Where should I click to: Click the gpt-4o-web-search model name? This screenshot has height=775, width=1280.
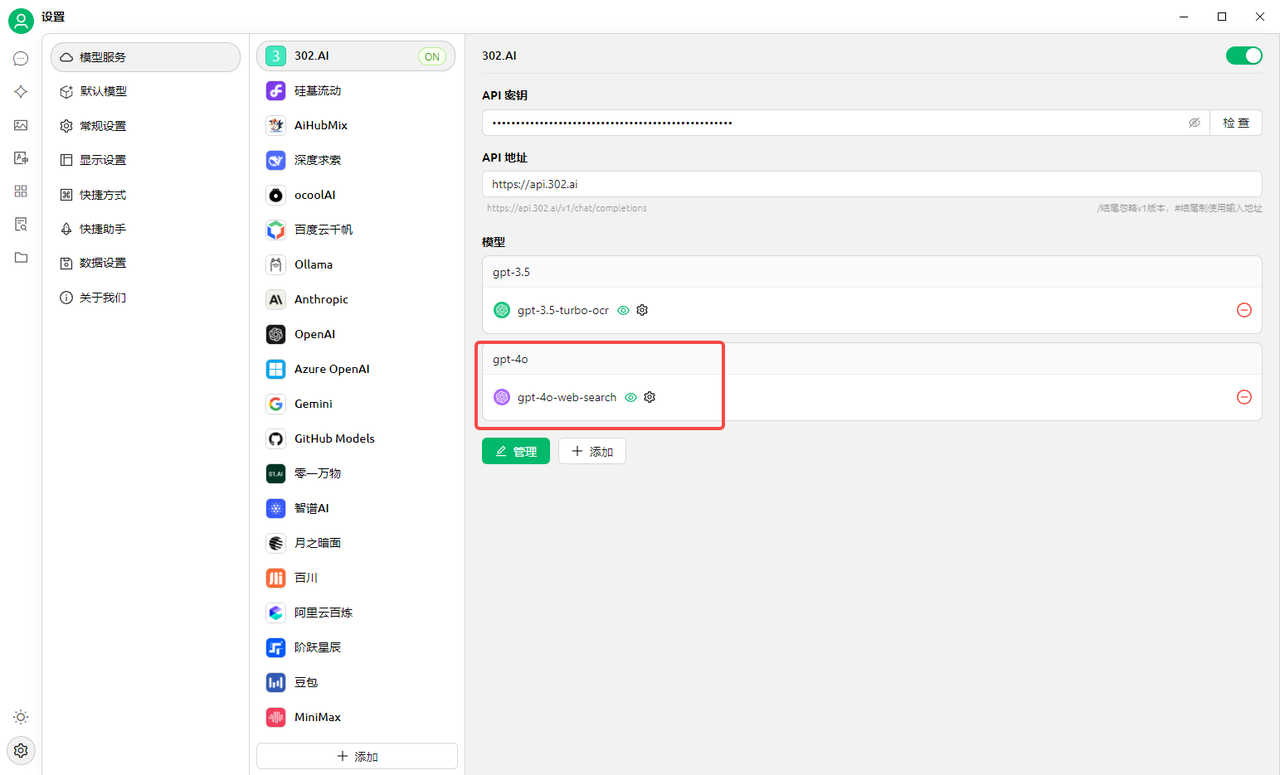pyautogui.click(x=567, y=397)
